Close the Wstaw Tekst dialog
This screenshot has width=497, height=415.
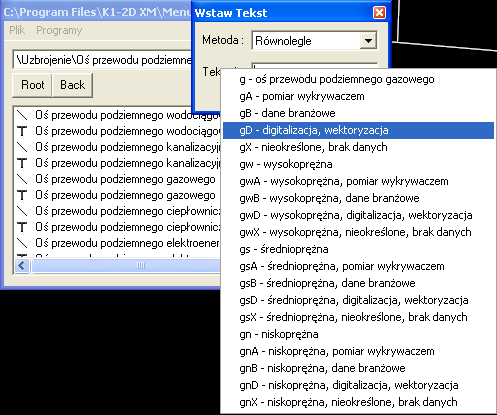pos(379,13)
